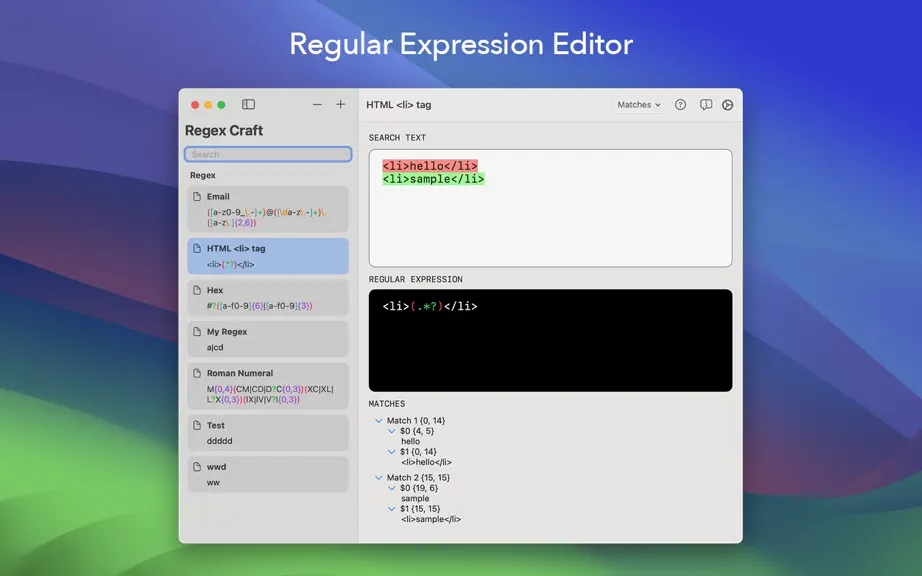Click the red highlighted <li>hello</li> match
The height and width of the screenshot is (576, 922).
[x=430, y=166]
